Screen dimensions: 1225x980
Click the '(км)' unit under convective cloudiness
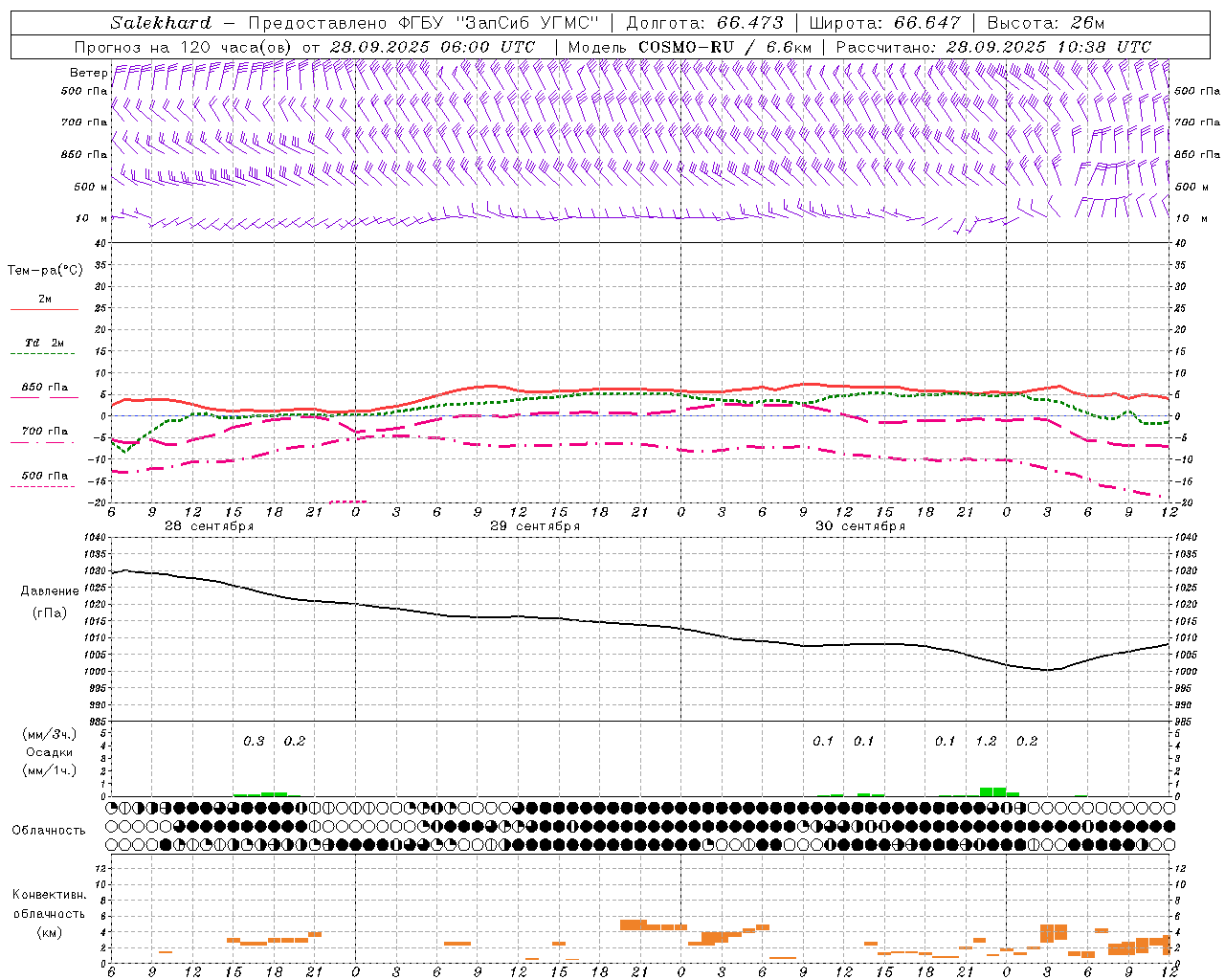(49, 932)
